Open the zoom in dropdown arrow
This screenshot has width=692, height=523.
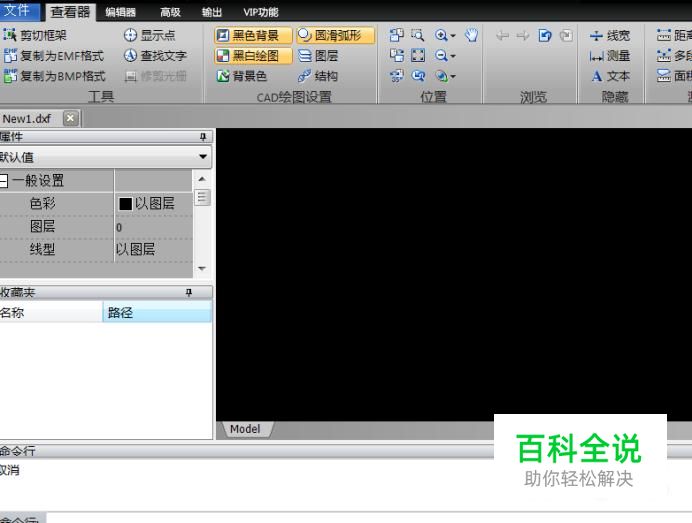[x=453, y=36]
